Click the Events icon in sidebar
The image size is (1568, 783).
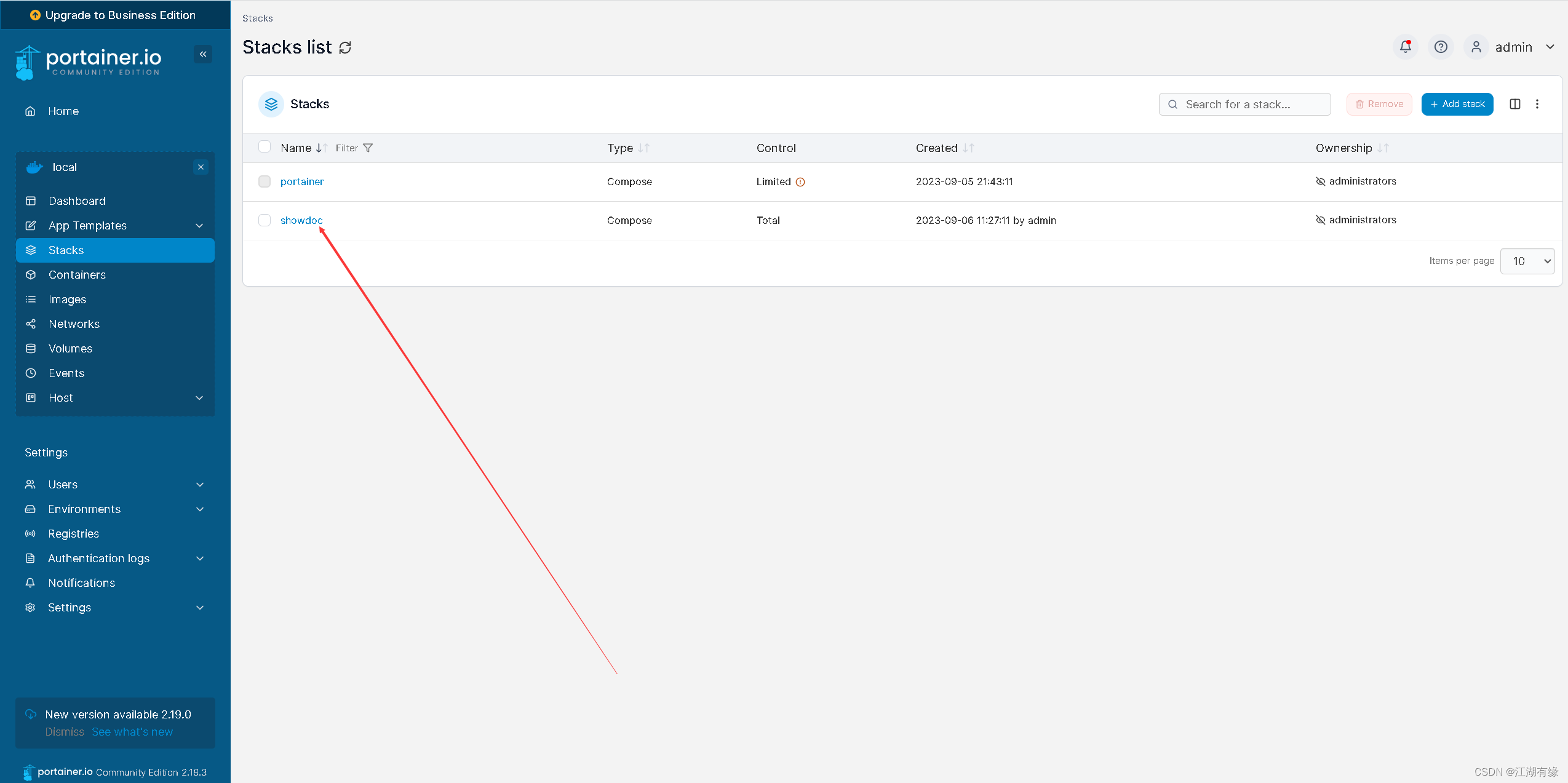coord(31,373)
